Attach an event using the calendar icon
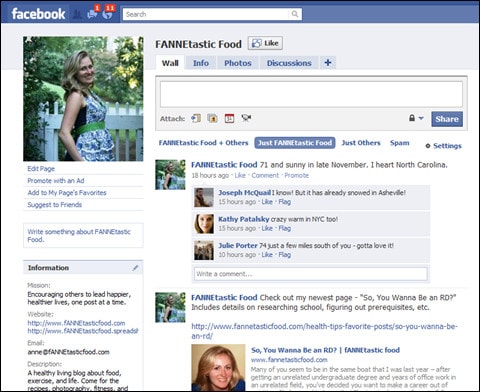480x392 pixels. pos(229,118)
